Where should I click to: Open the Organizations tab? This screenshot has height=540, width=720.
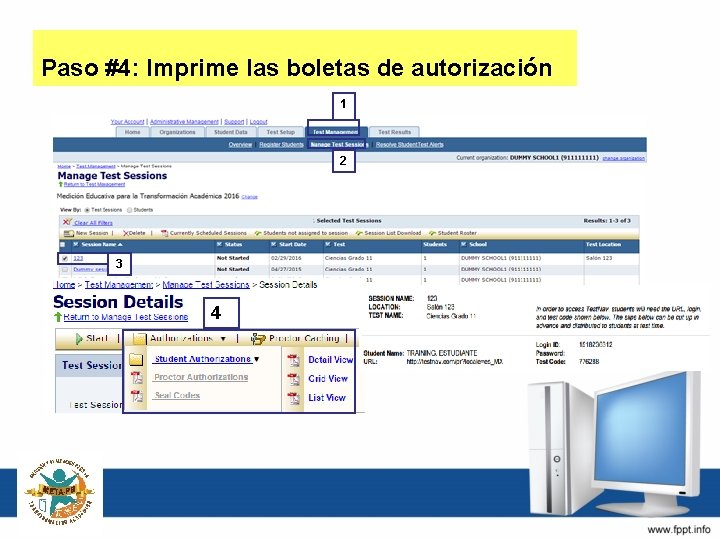click(177, 132)
